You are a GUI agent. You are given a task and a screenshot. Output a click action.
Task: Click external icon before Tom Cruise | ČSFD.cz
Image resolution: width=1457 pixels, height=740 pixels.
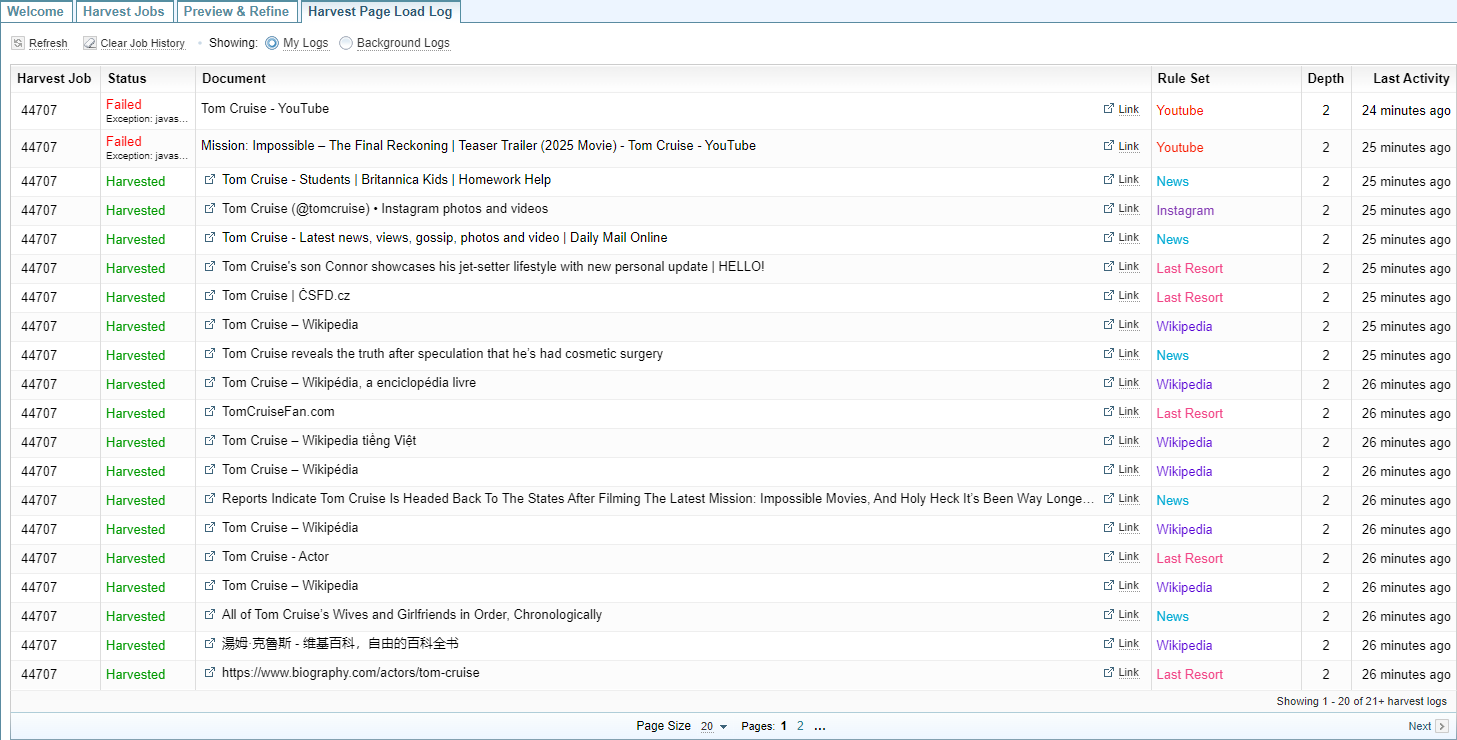pos(210,296)
